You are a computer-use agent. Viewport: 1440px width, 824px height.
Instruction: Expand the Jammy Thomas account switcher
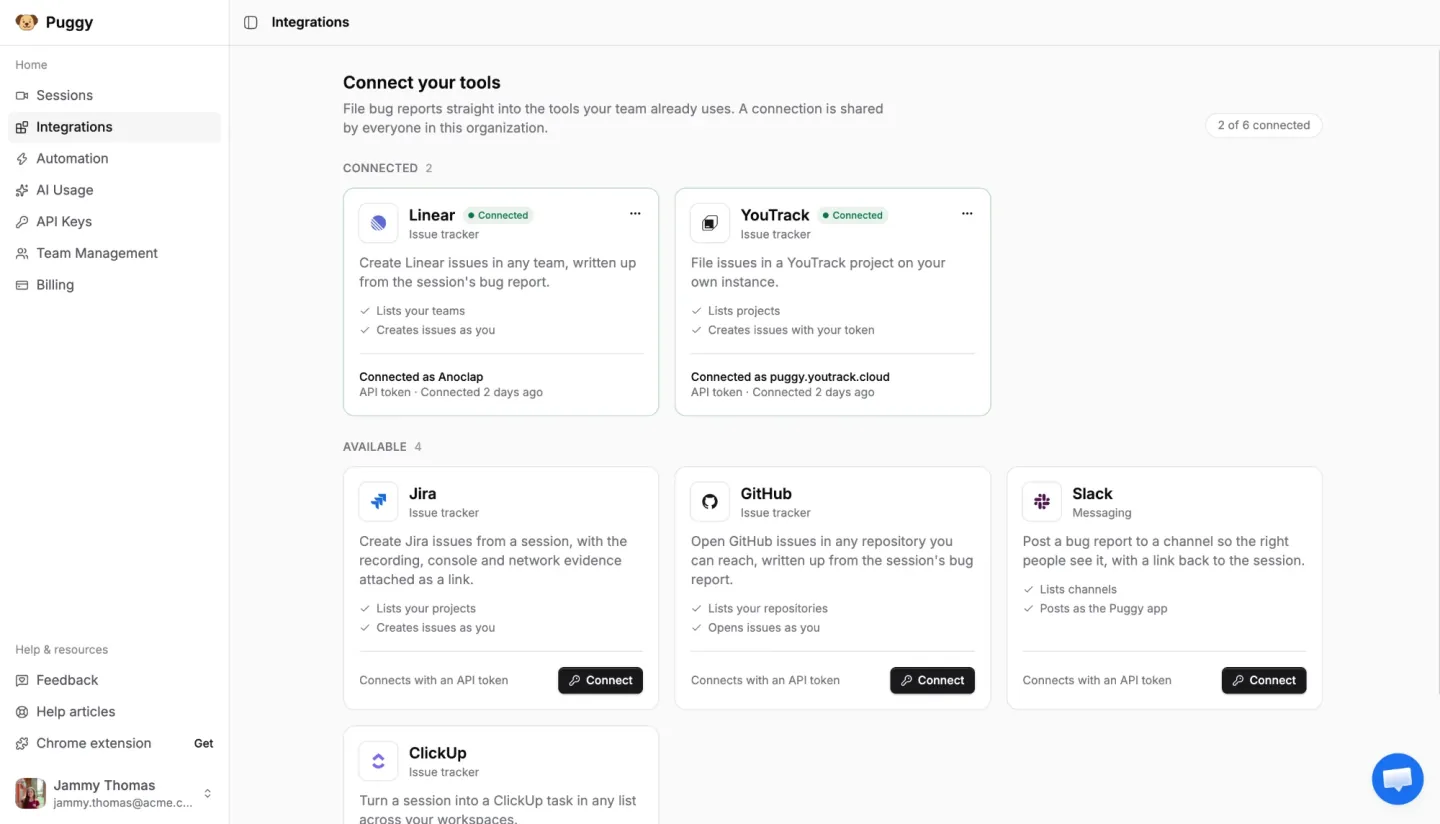point(207,793)
